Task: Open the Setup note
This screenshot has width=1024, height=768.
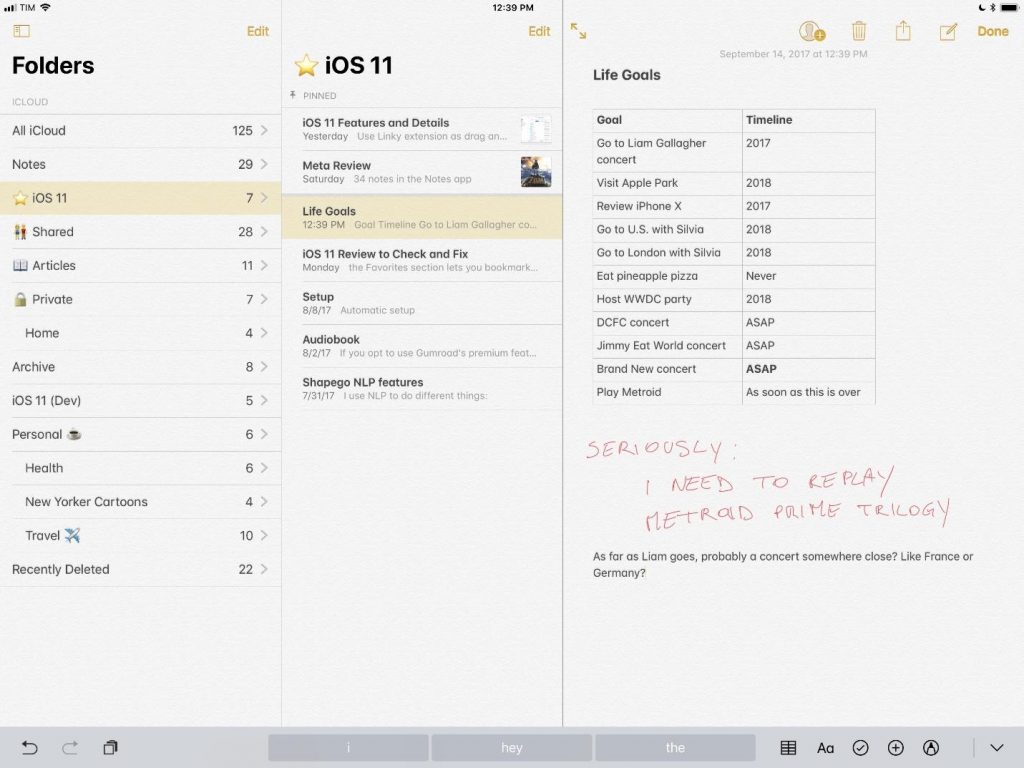Action: point(422,303)
